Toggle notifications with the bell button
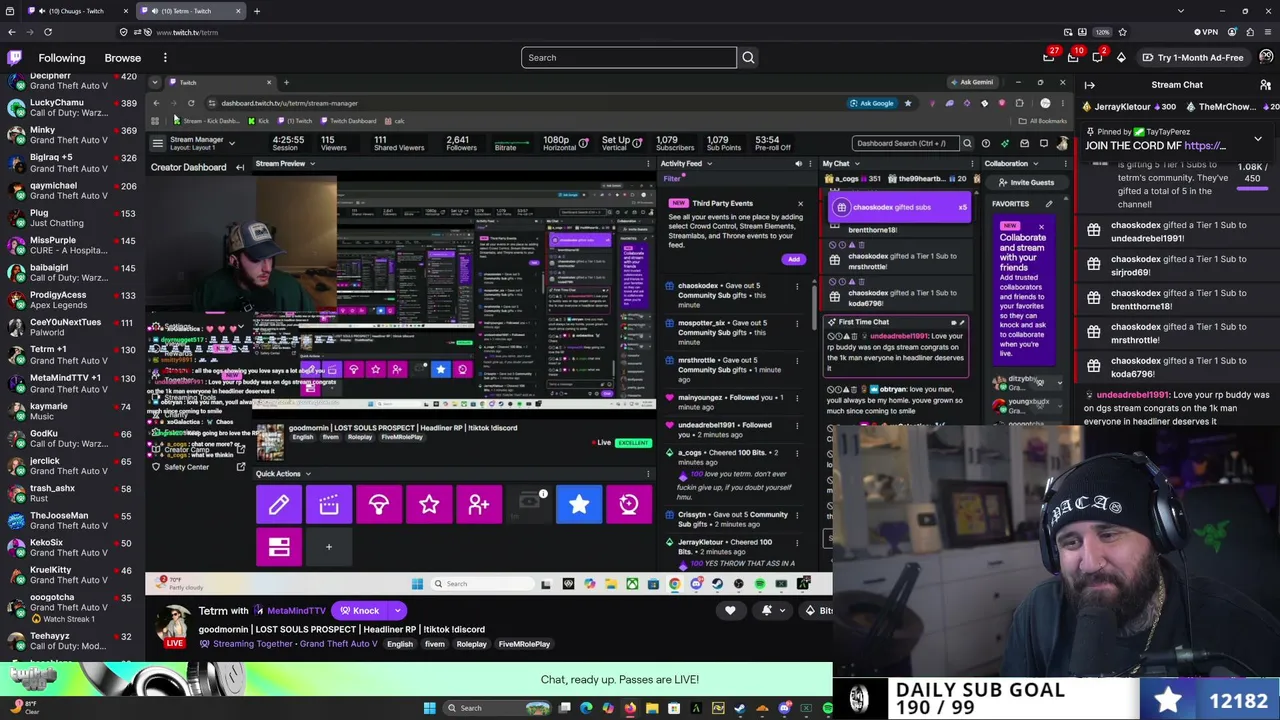 tap(768, 610)
